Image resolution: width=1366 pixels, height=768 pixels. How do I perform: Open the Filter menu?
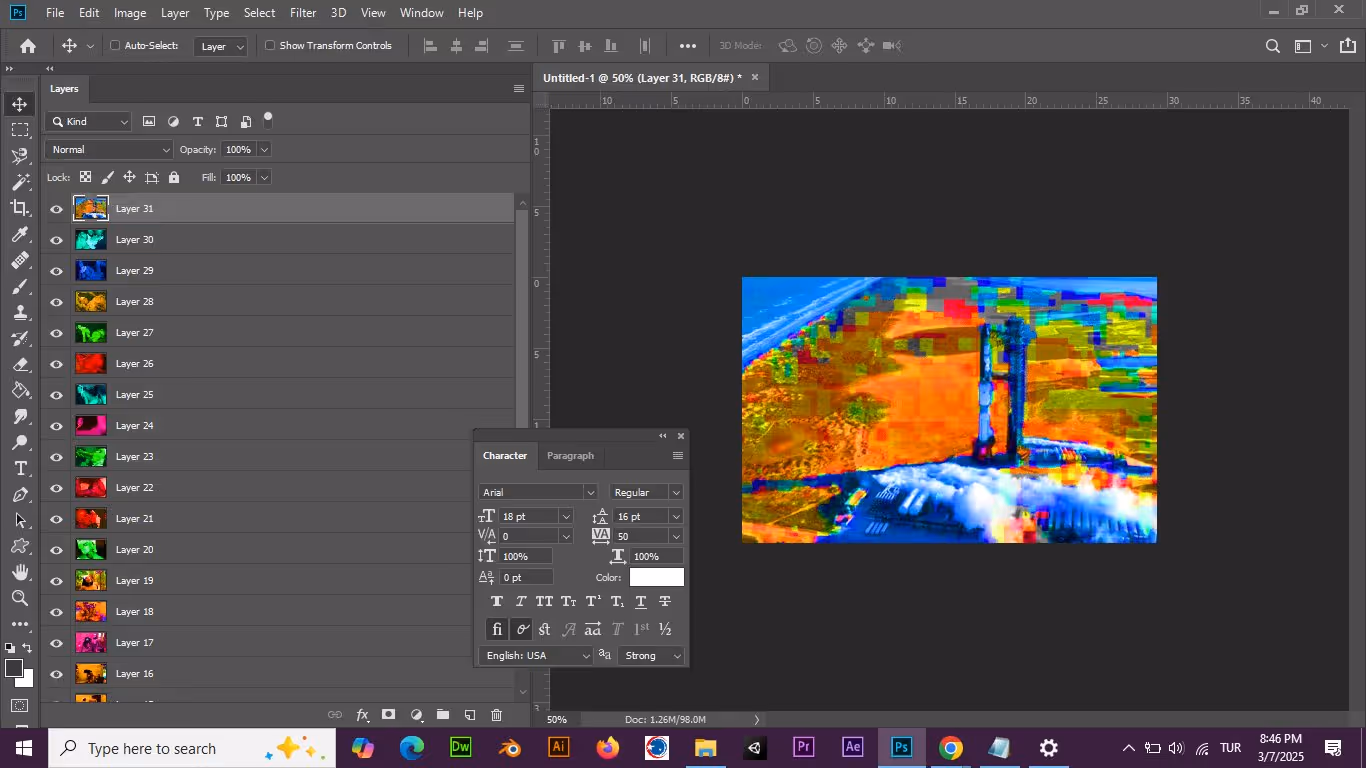[x=303, y=13]
